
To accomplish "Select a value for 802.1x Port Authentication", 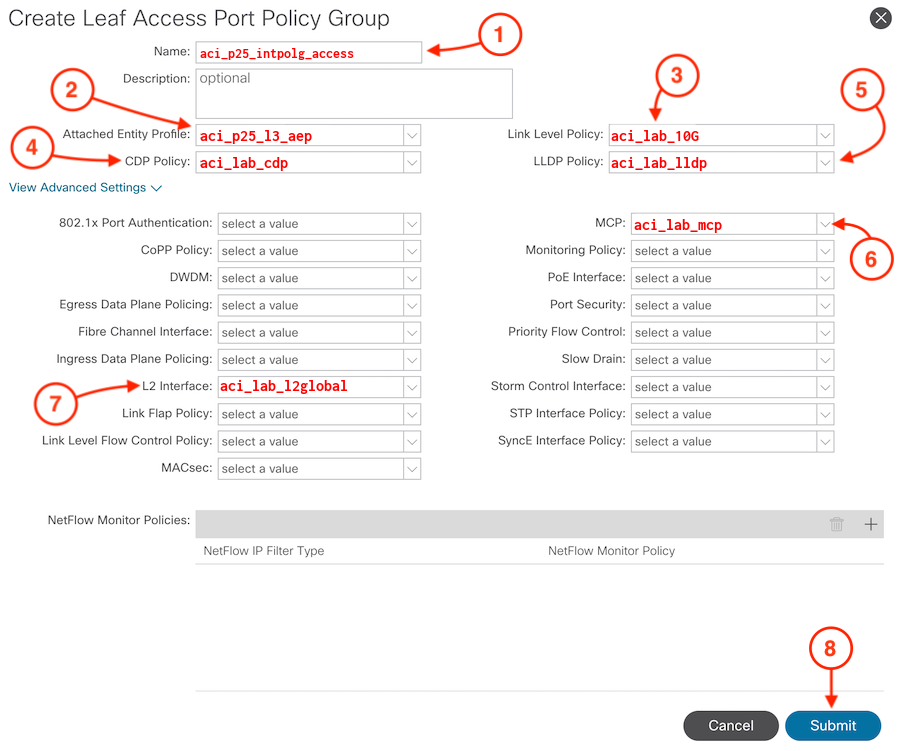I will click(411, 224).
